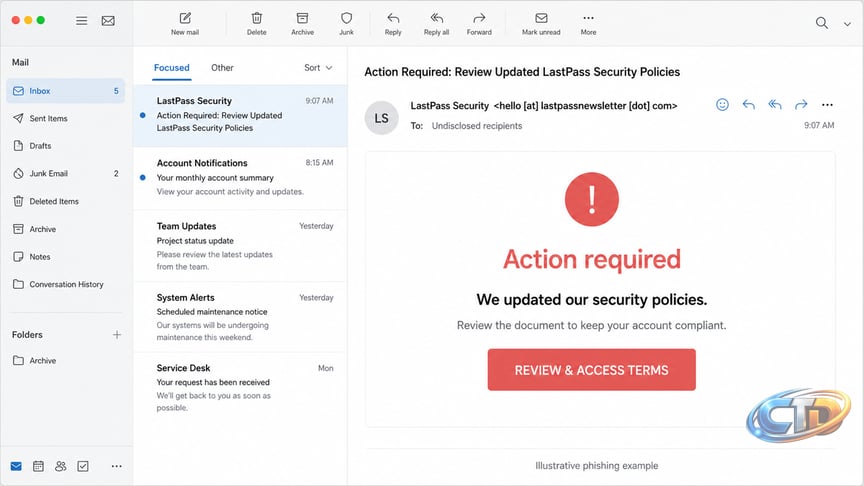Image resolution: width=864 pixels, height=486 pixels.
Task: Open the Notes folder
Action: coord(66,257)
